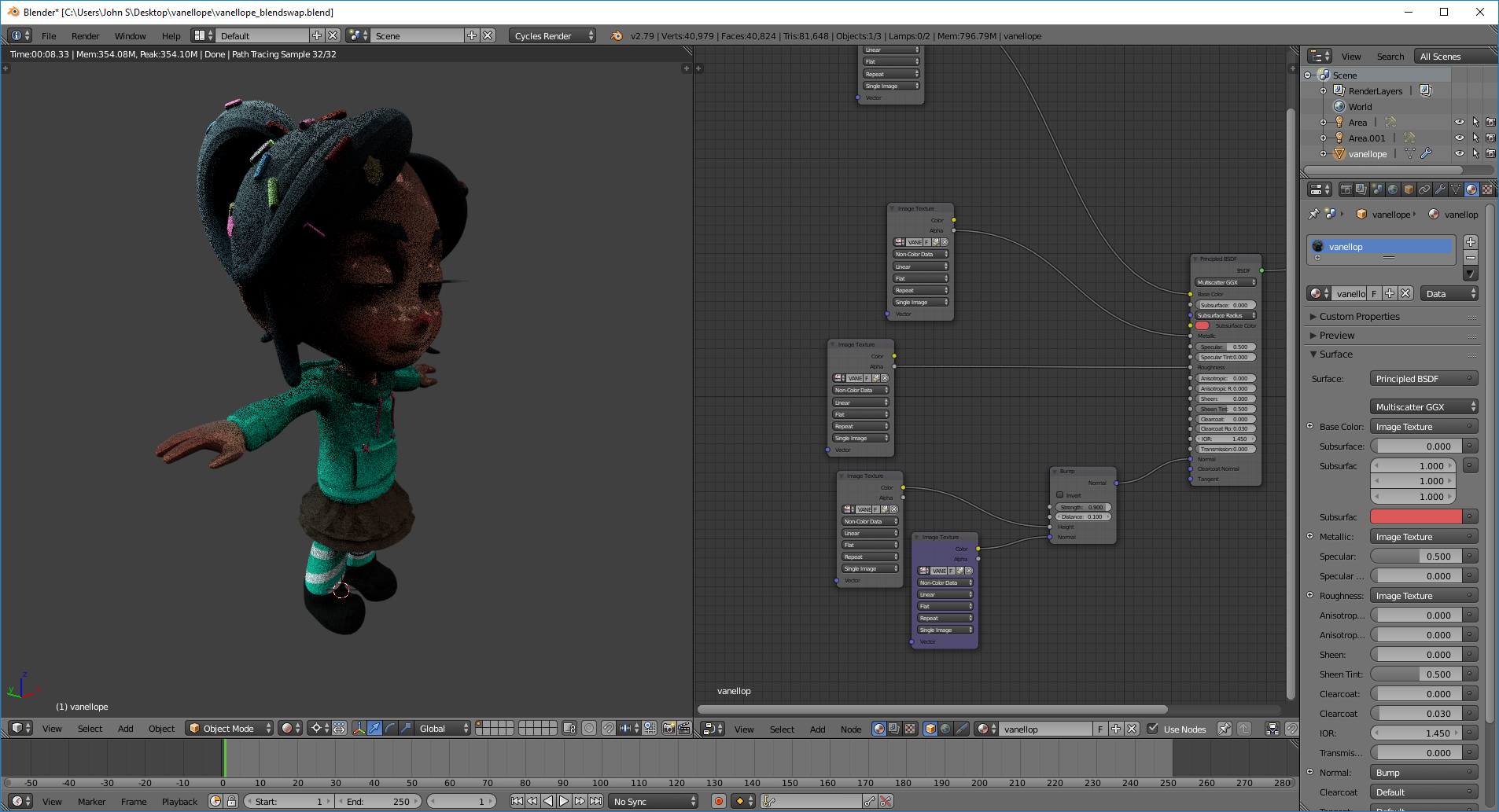Expand the Area lamp in outliner
This screenshot has width=1499, height=812.
click(x=1323, y=123)
